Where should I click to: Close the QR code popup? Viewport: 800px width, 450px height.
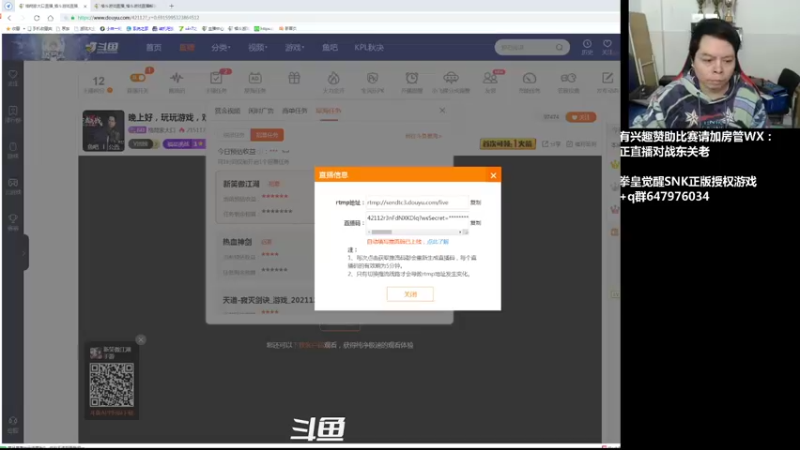(x=141, y=340)
